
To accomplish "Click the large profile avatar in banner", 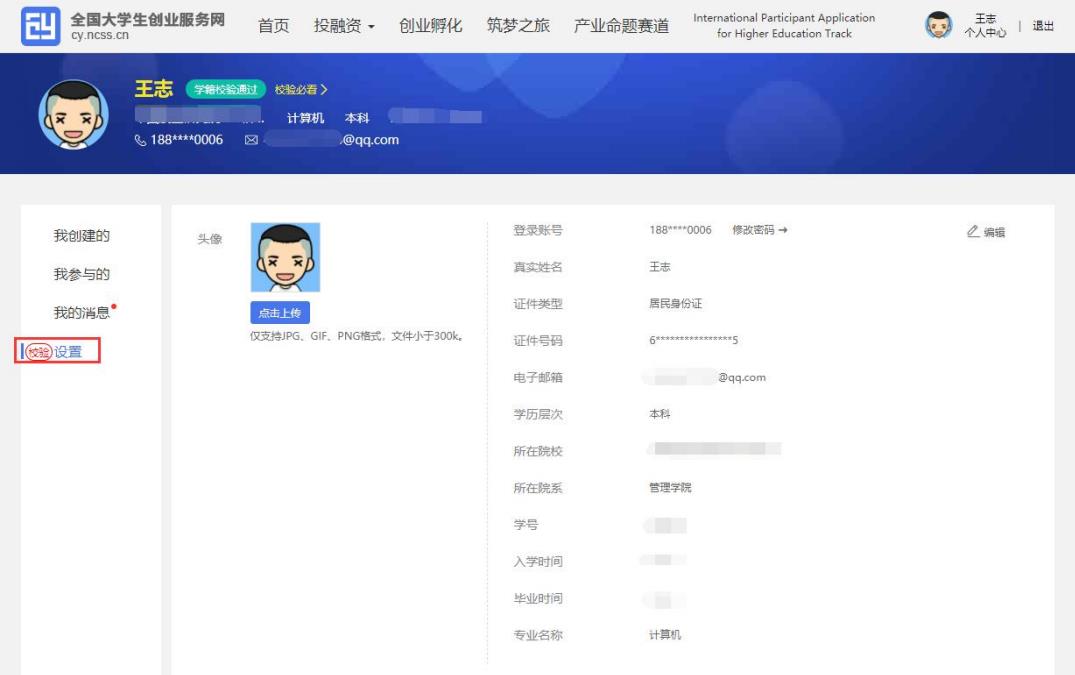I will (73, 115).
